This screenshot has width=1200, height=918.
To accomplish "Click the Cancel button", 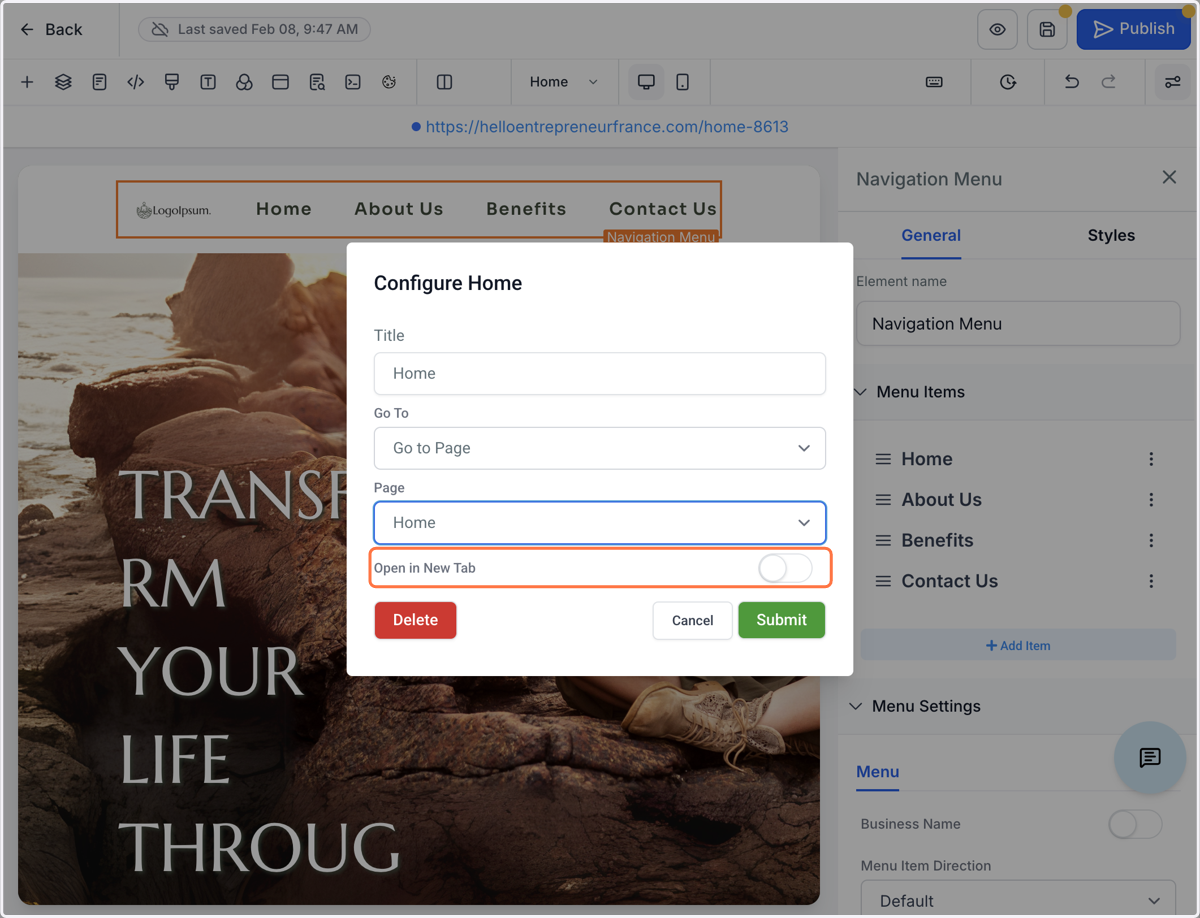I will click(692, 620).
